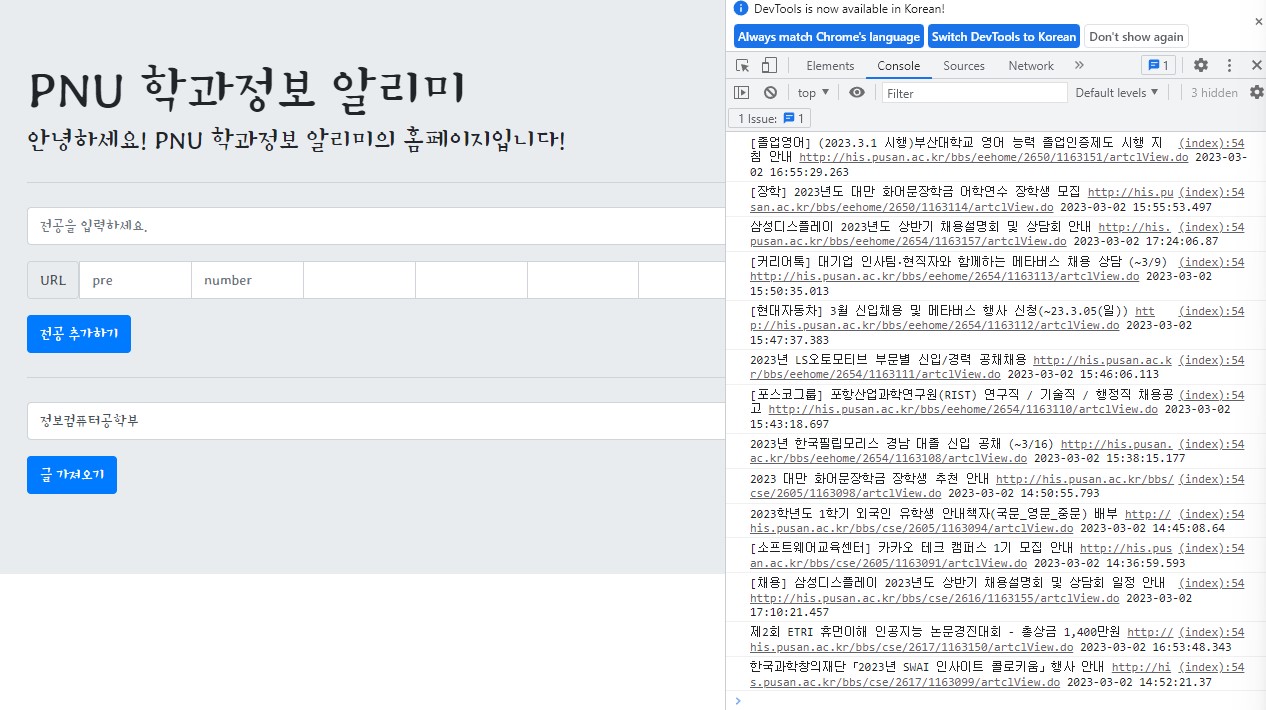Toggle the live expression eye icon

857,92
